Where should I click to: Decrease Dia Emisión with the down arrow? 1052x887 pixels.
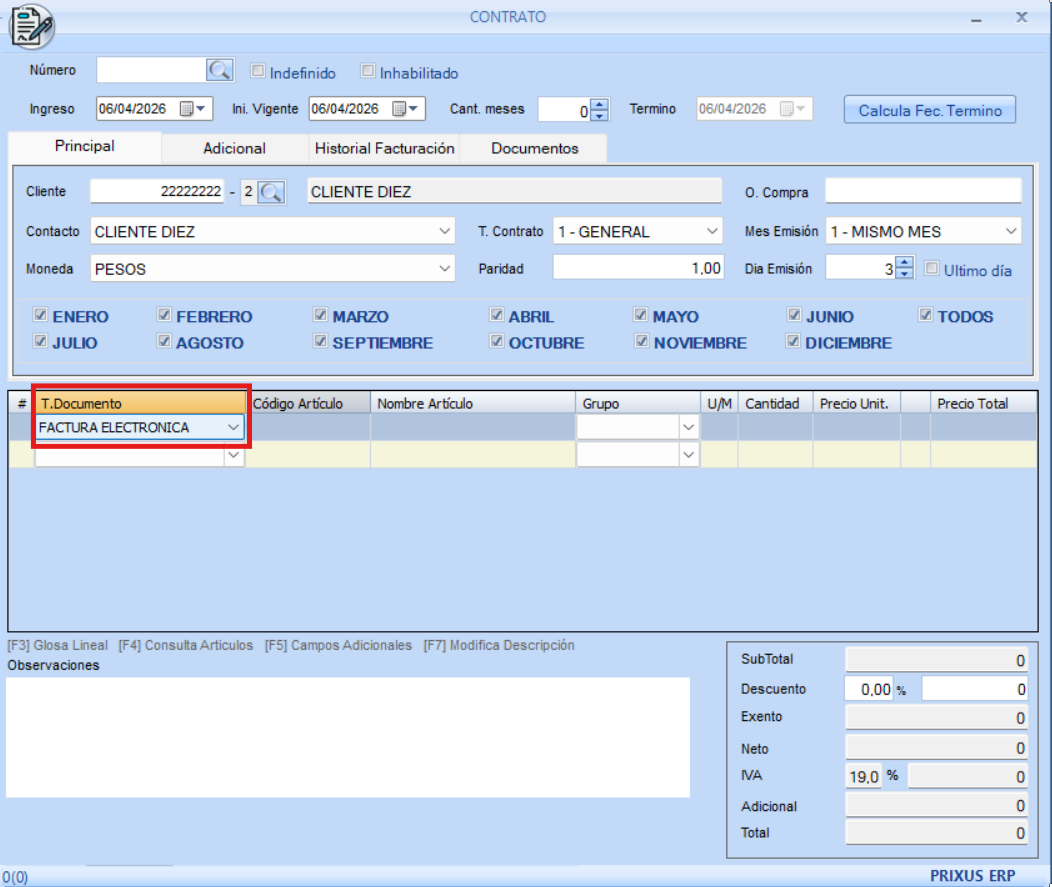904,273
